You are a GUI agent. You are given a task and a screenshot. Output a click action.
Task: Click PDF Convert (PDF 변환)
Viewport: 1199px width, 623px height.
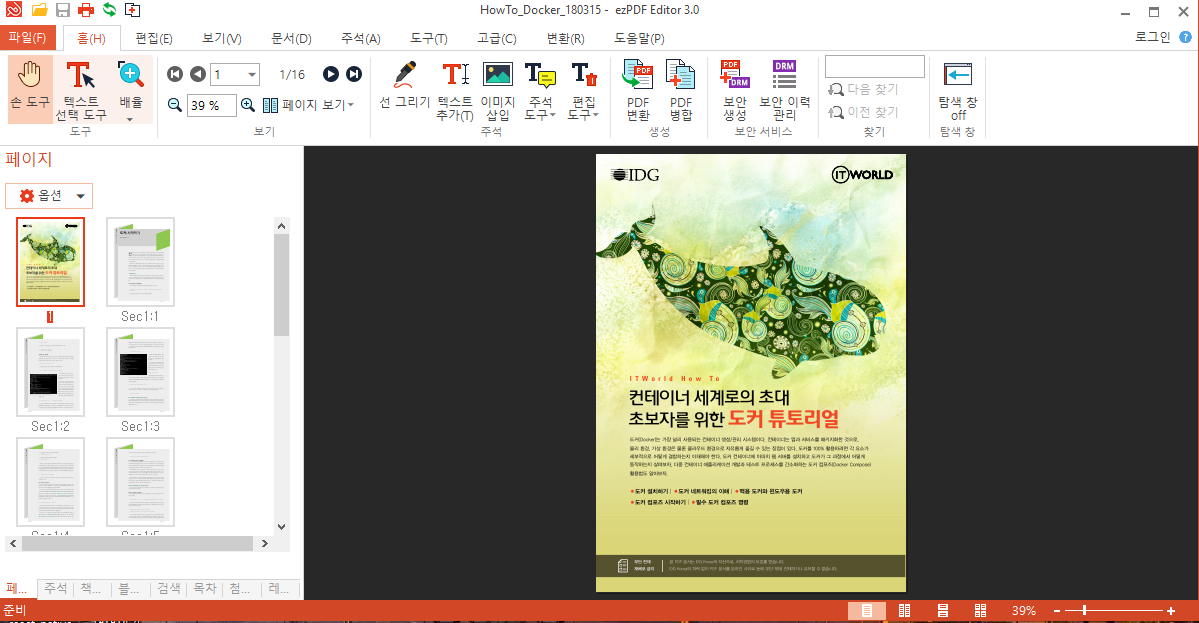click(638, 90)
